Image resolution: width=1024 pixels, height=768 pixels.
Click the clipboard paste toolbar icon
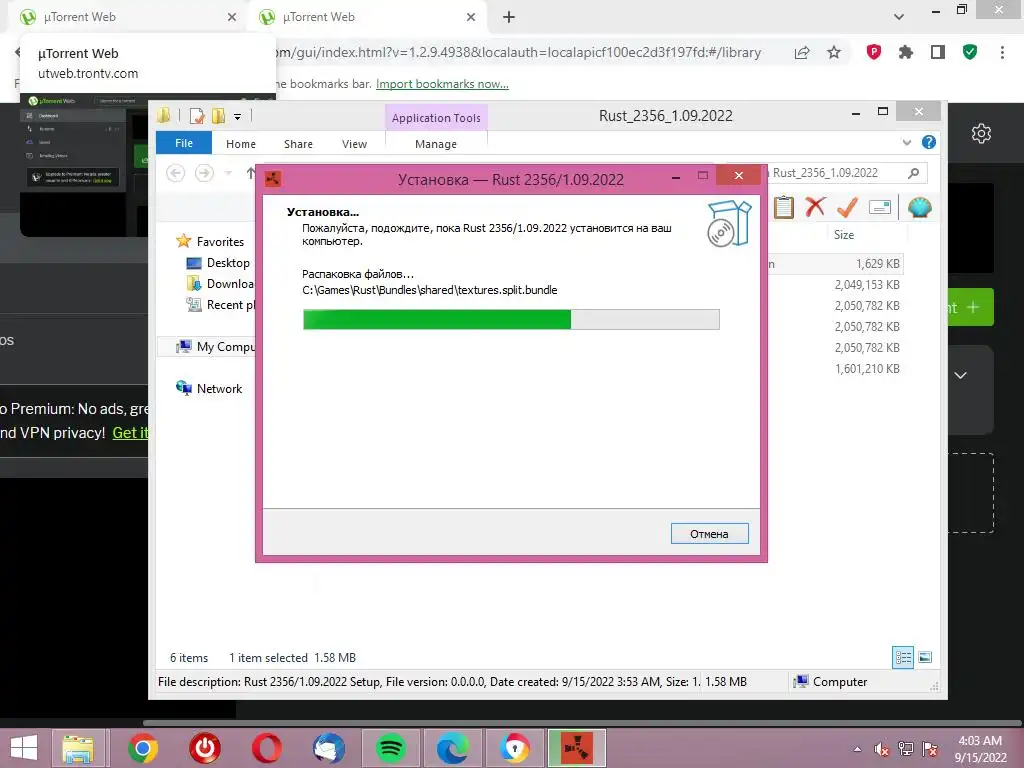[x=784, y=208]
